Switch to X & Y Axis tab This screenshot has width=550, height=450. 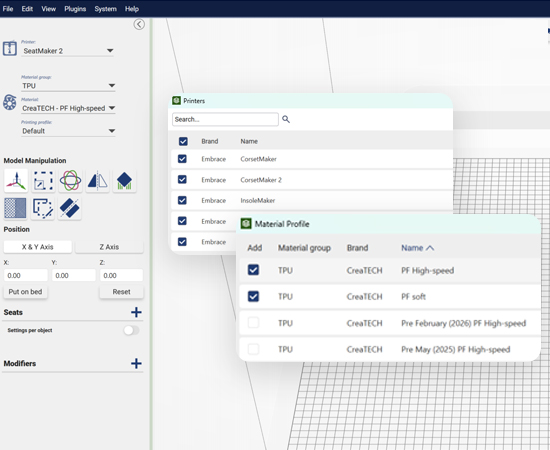[38, 247]
